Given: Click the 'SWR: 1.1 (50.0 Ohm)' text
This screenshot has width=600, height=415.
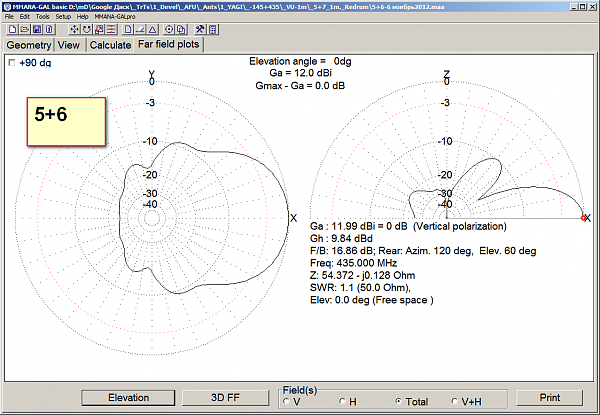Looking at the screenshot, I should (x=360, y=288).
